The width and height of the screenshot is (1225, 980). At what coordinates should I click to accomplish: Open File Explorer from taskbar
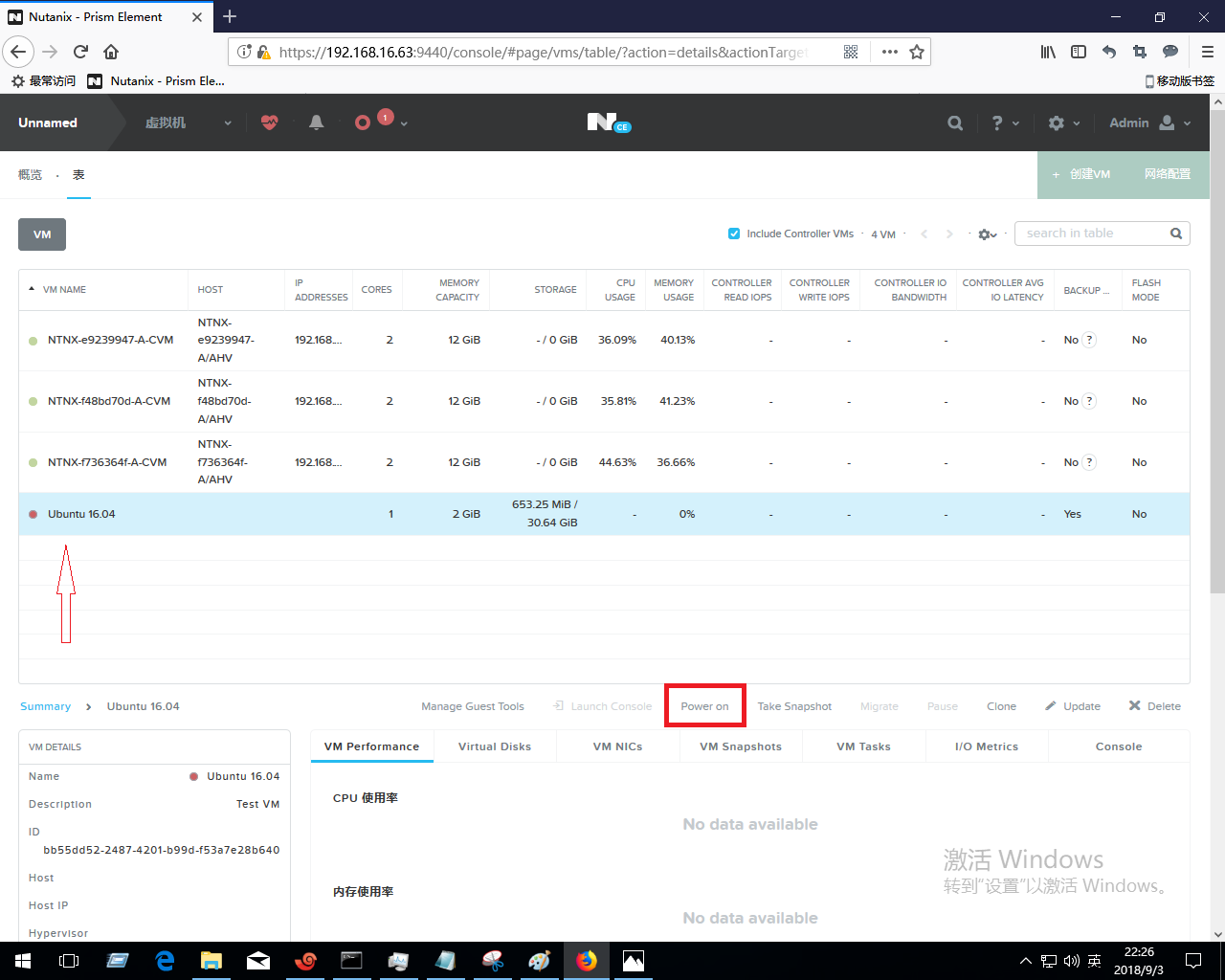tap(211, 960)
